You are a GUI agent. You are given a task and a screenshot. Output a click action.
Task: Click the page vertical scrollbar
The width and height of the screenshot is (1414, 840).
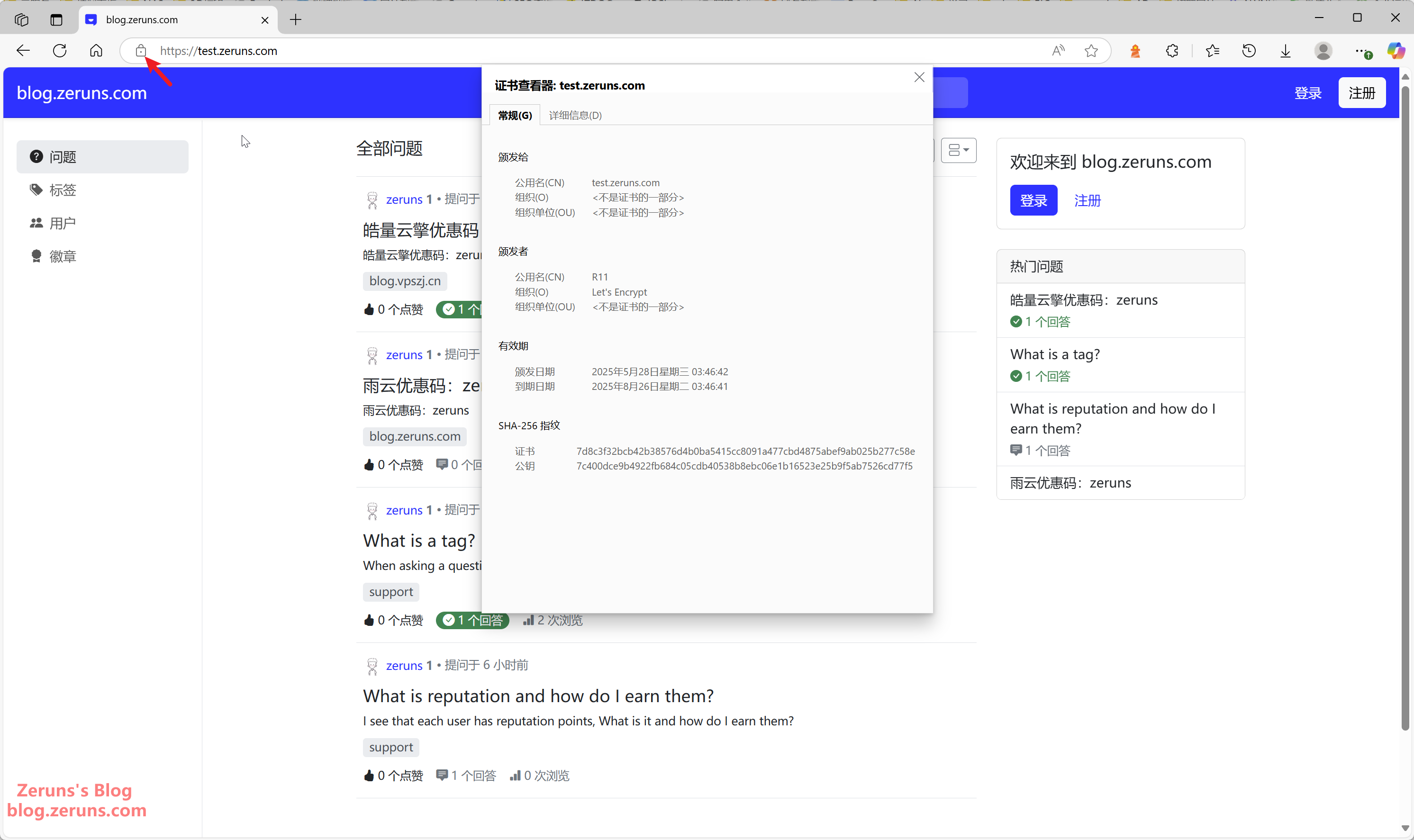1405,407
